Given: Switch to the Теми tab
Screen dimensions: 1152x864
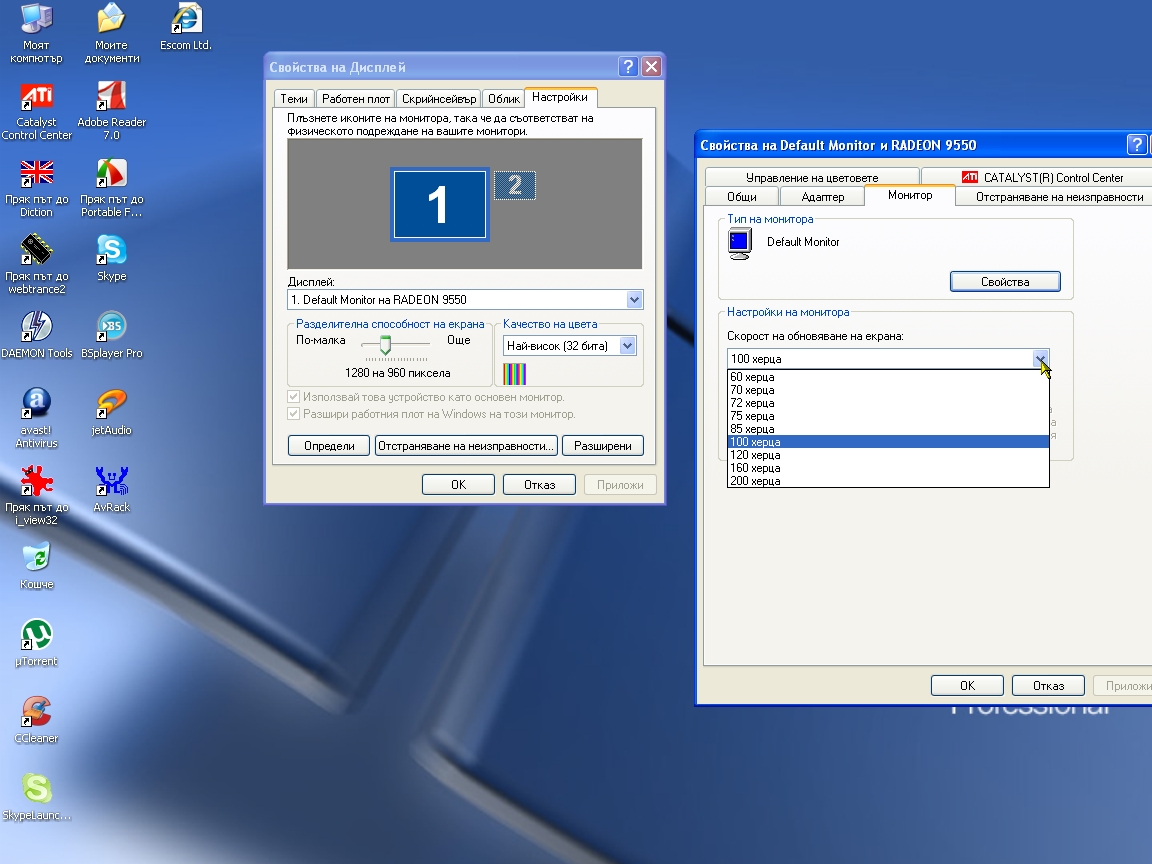Looking at the screenshot, I should click(294, 98).
